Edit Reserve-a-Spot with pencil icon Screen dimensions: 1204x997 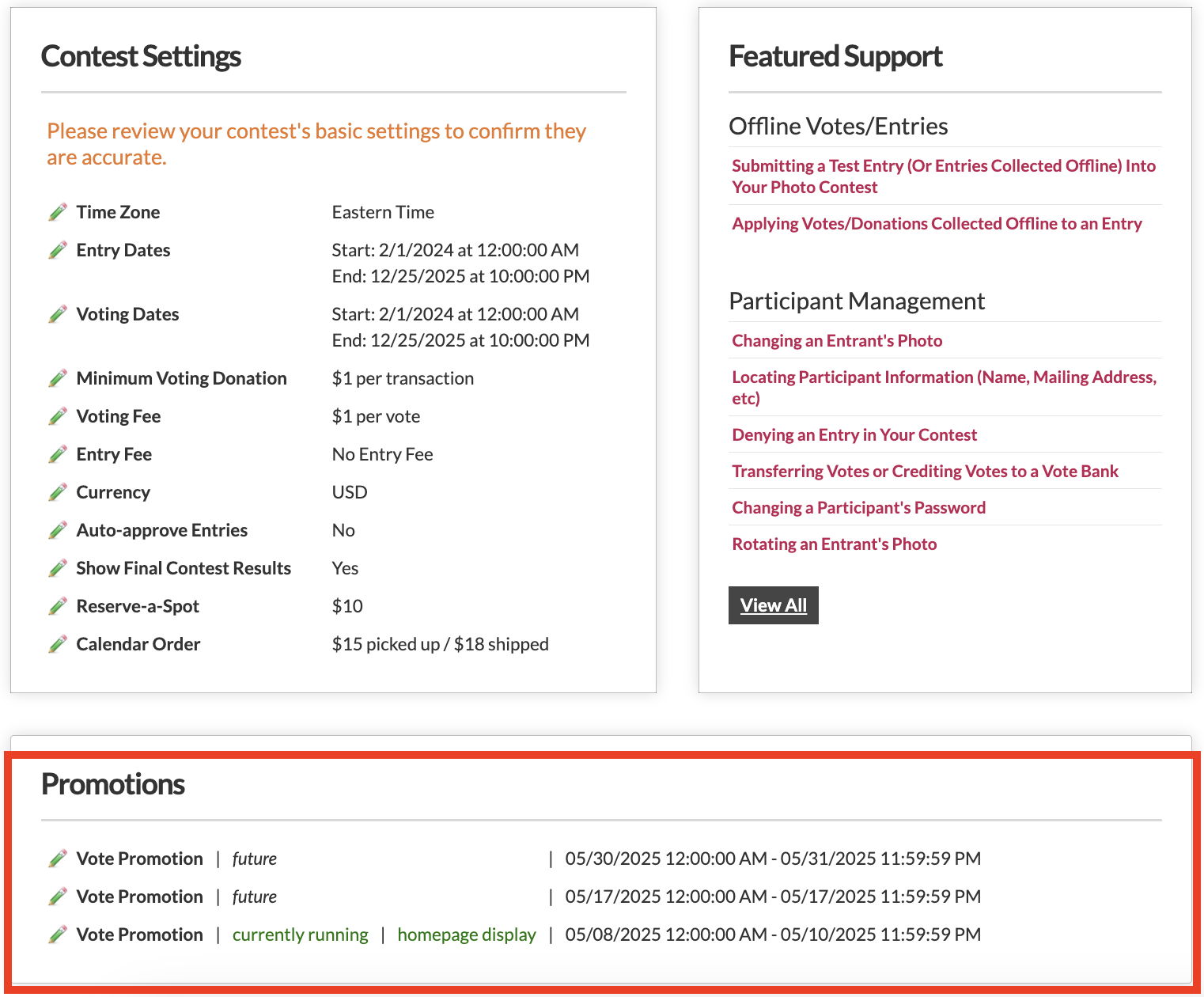(58, 606)
